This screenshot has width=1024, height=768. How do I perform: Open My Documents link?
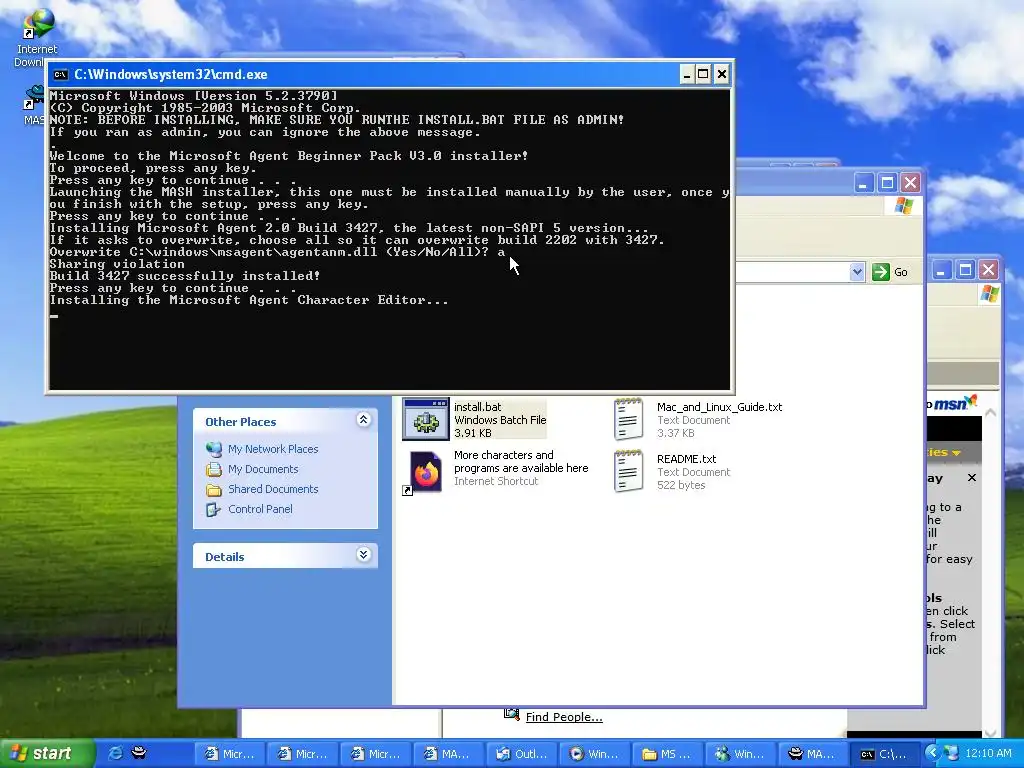pos(263,470)
